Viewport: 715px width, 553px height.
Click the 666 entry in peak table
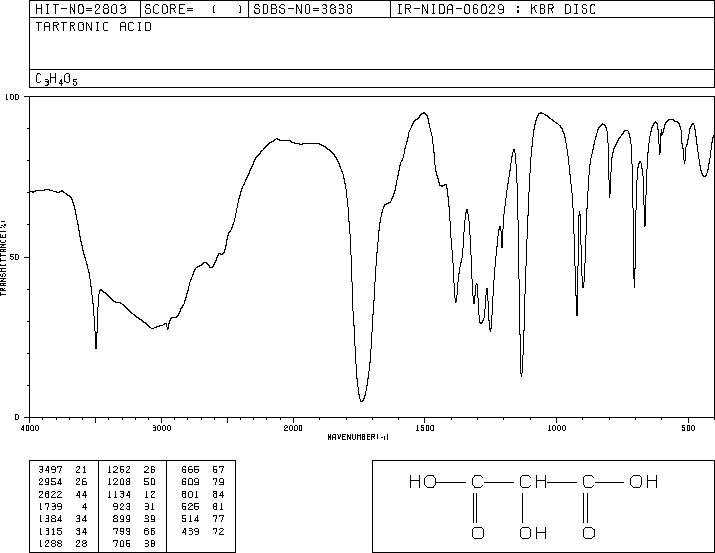(190, 470)
